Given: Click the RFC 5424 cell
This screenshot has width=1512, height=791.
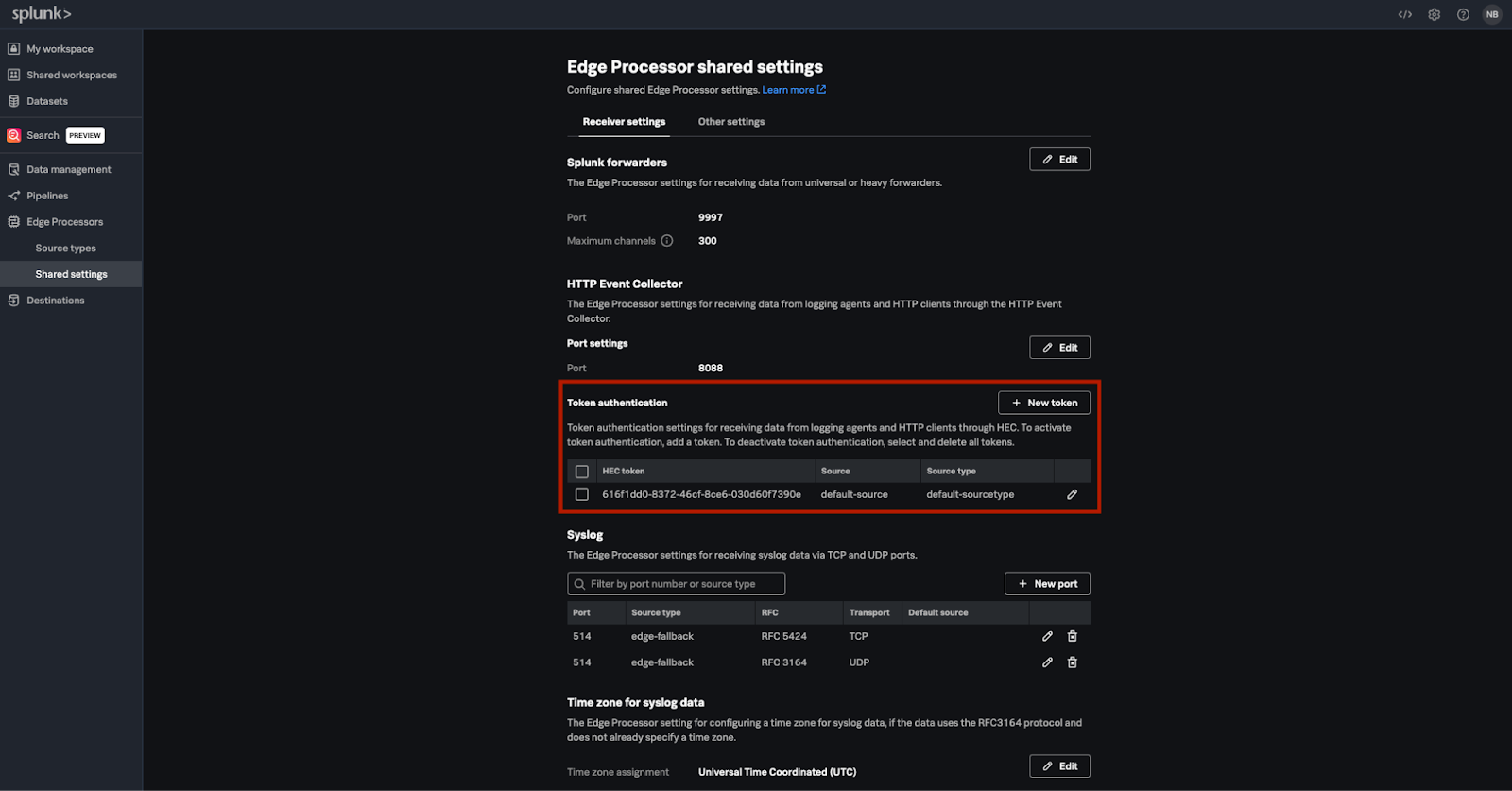Looking at the screenshot, I should pyautogui.click(x=784, y=636).
